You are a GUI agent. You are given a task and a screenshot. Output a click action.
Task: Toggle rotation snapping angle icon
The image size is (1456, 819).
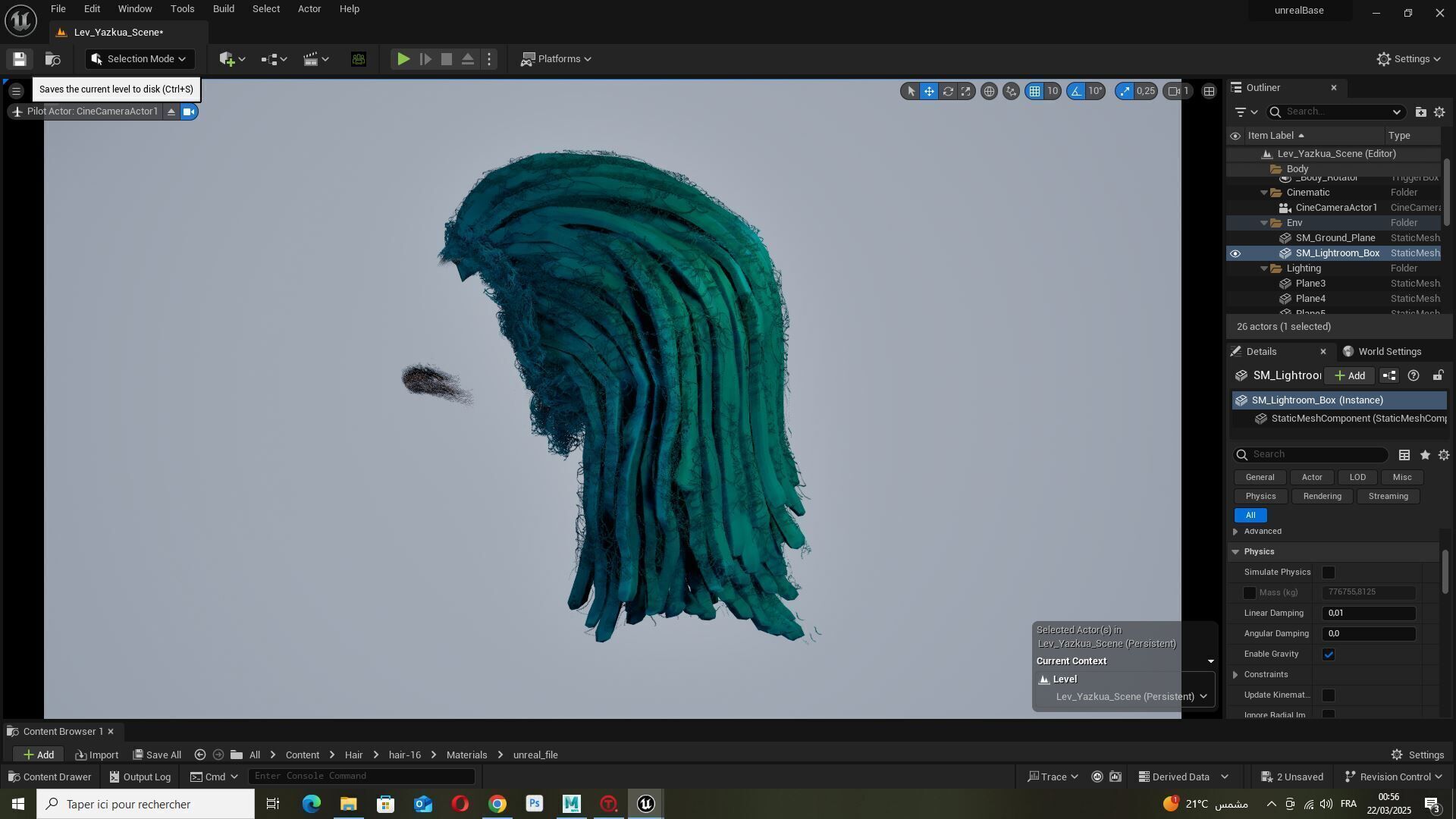coord(1076,91)
